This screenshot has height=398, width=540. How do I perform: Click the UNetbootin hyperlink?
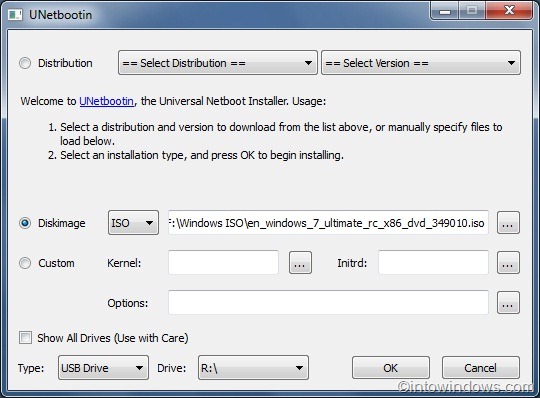pos(106,101)
